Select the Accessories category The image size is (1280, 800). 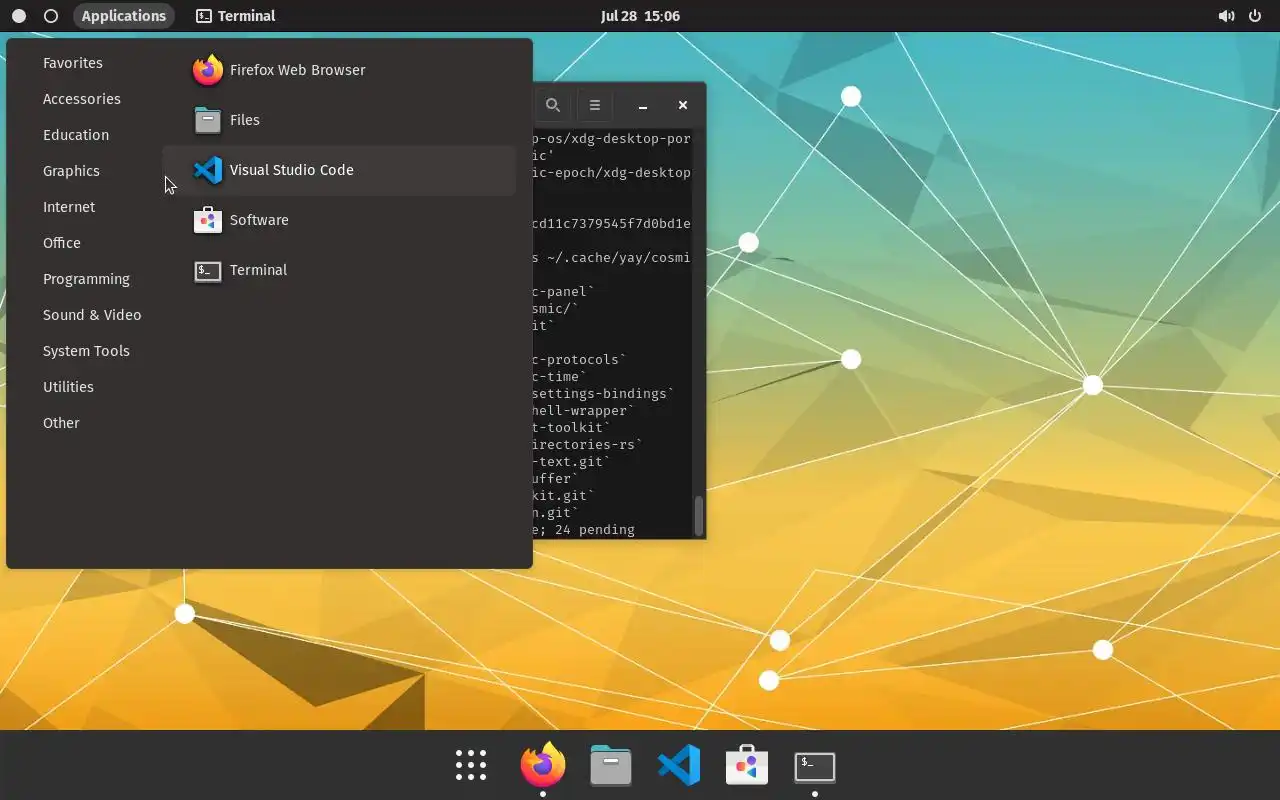point(82,99)
